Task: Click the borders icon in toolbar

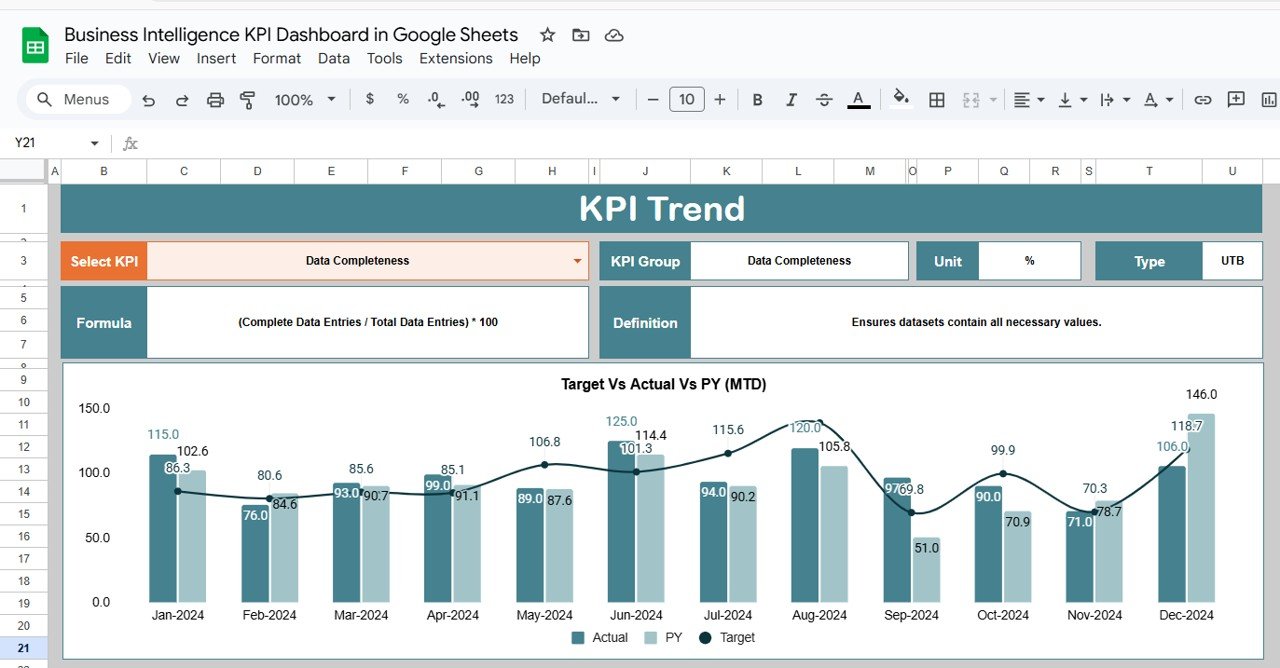Action: (x=937, y=100)
